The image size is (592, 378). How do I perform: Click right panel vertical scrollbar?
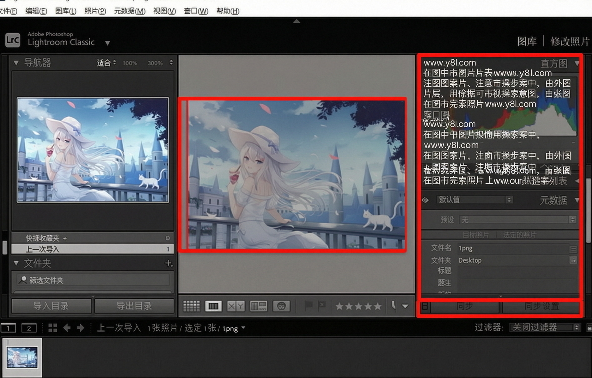click(x=588, y=211)
